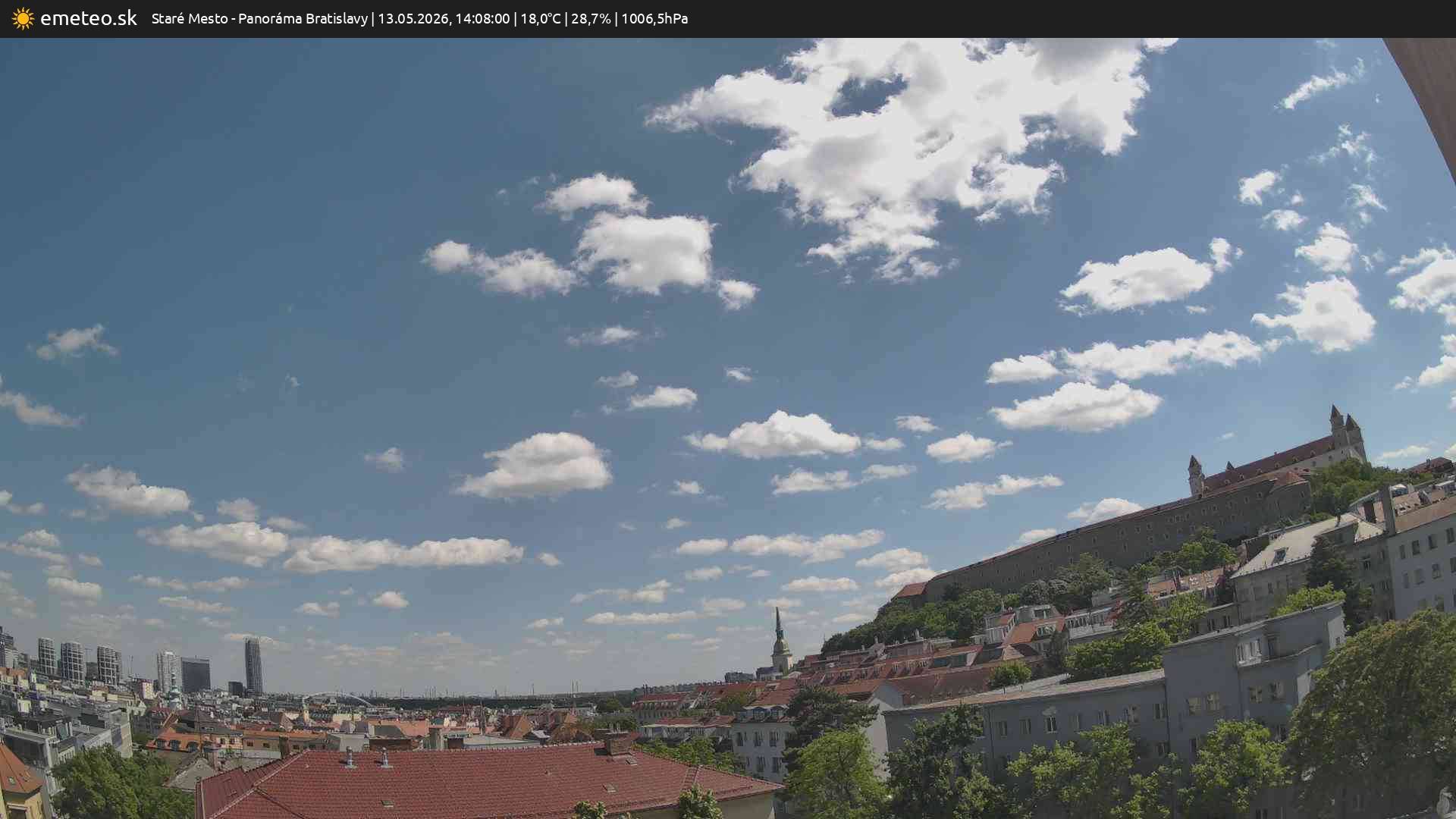Click the humidity value '28,7%'
Screen dimensions: 1456x819
click(591, 18)
